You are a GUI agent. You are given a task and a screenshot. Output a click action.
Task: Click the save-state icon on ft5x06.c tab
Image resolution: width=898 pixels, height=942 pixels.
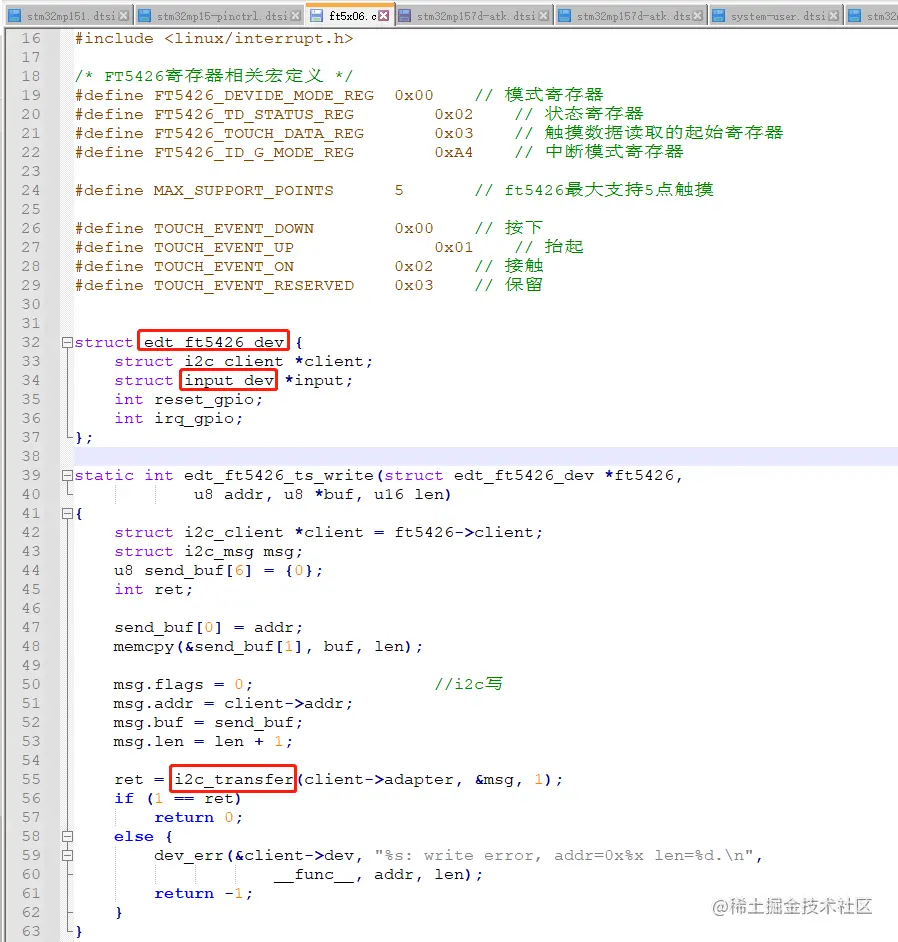(x=317, y=16)
